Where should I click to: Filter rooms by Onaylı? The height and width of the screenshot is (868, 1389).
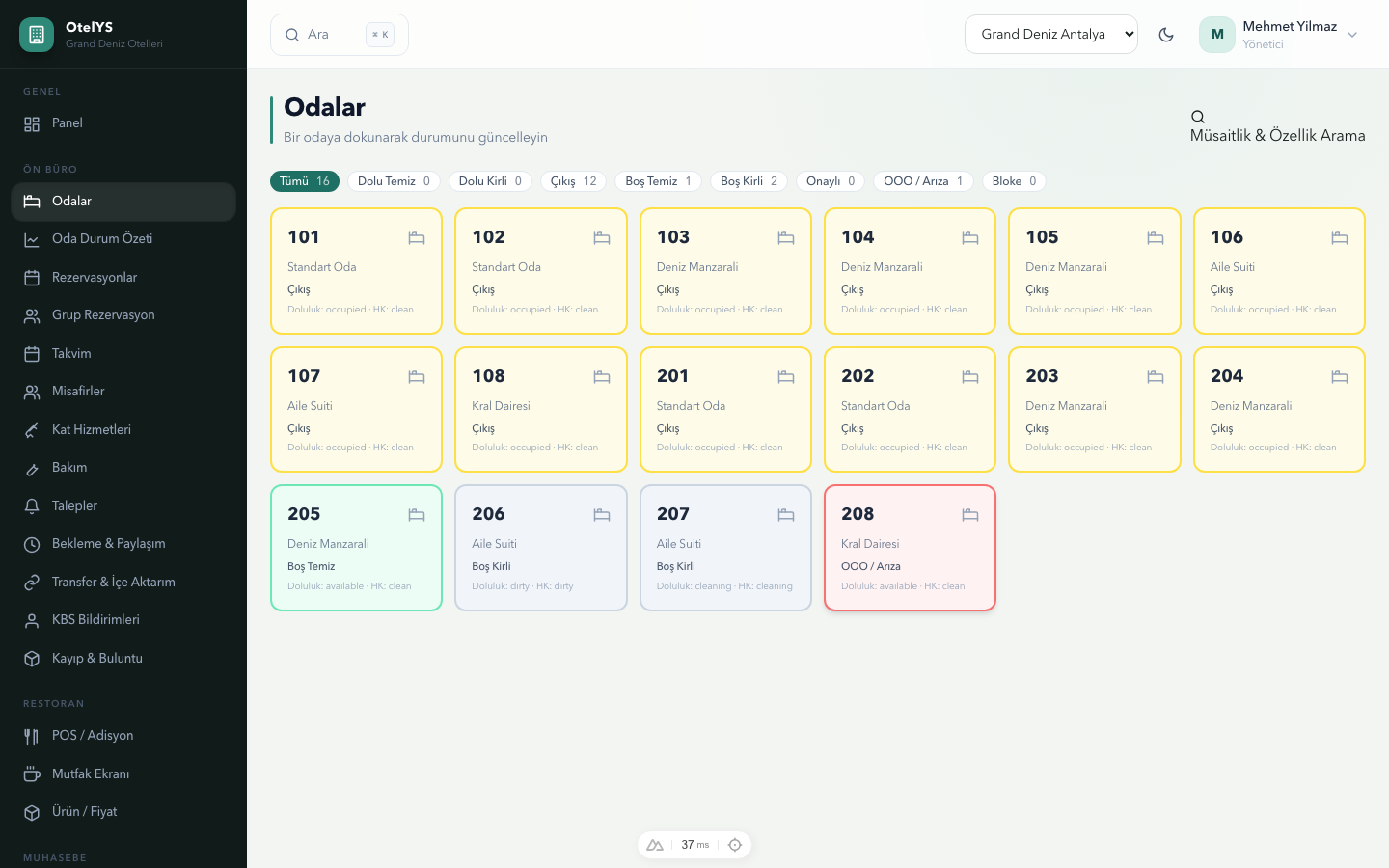pyautogui.click(x=831, y=181)
